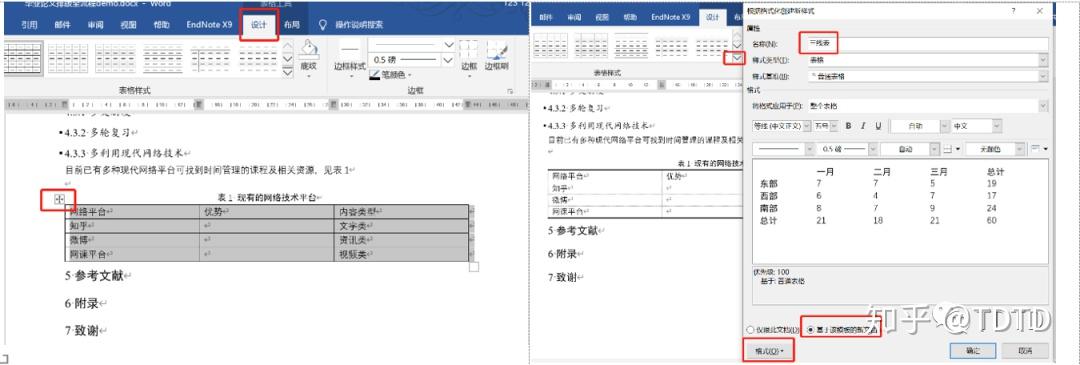
Task: Click the table resize handle at bottom right
Action: coord(473,267)
